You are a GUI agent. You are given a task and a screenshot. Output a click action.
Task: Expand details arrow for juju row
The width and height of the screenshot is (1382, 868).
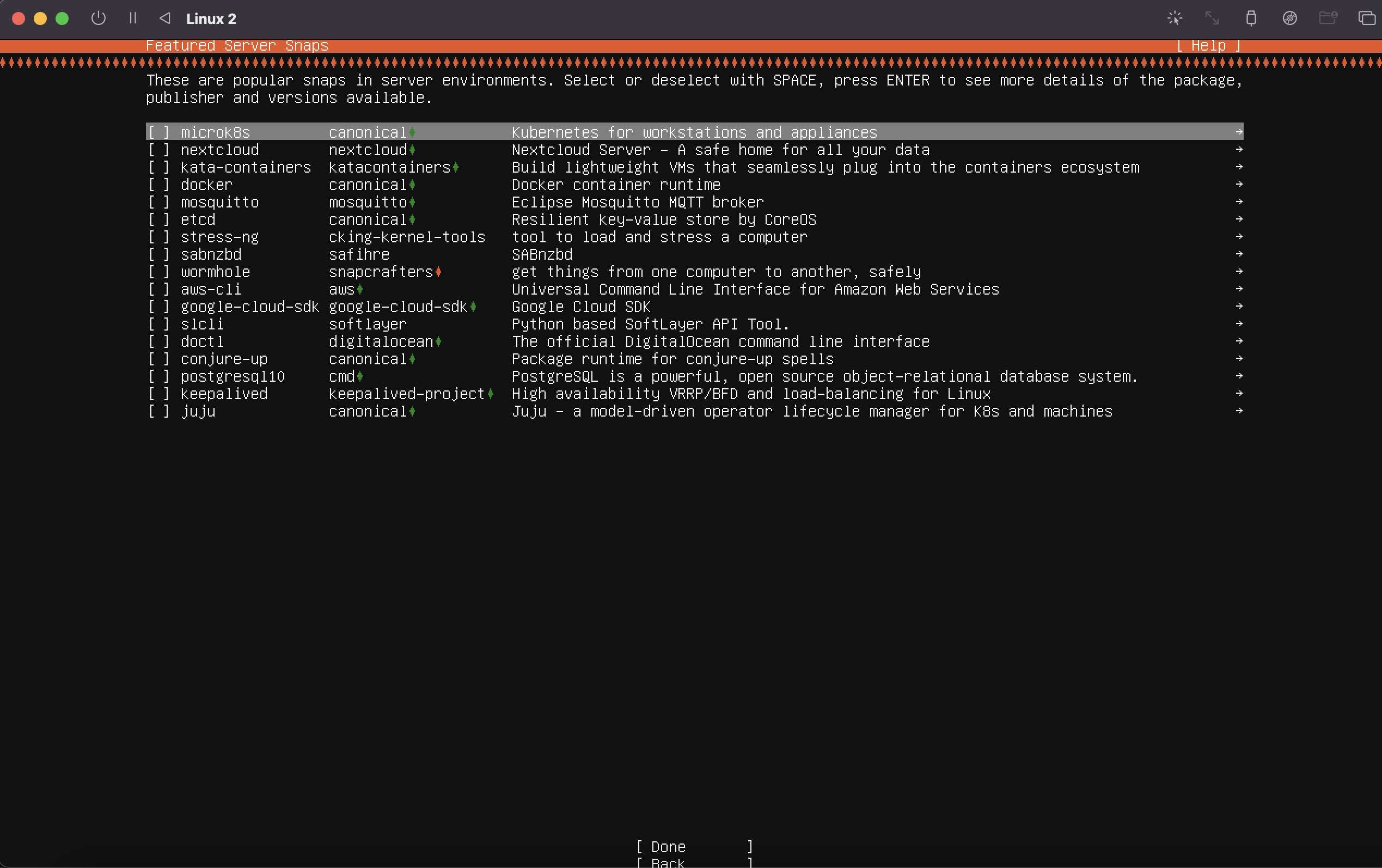point(1239,411)
